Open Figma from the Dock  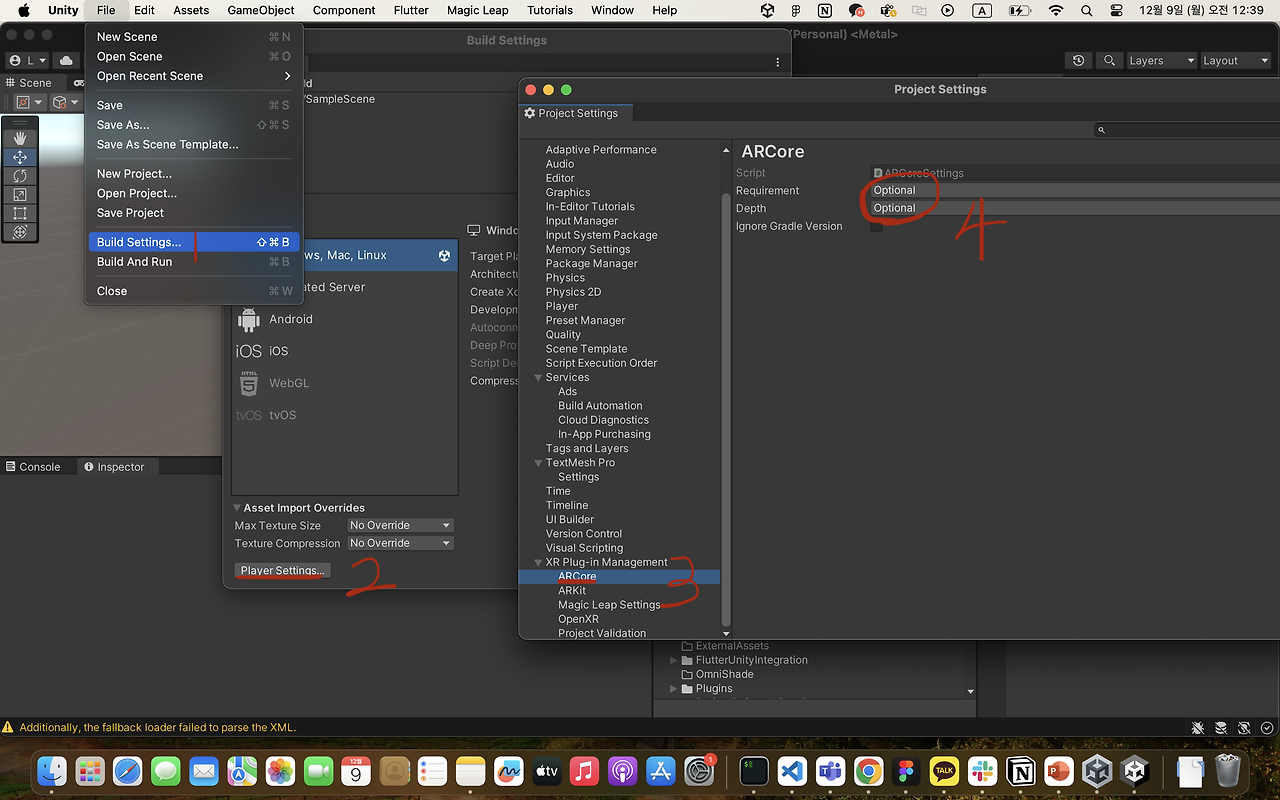[x=906, y=771]
